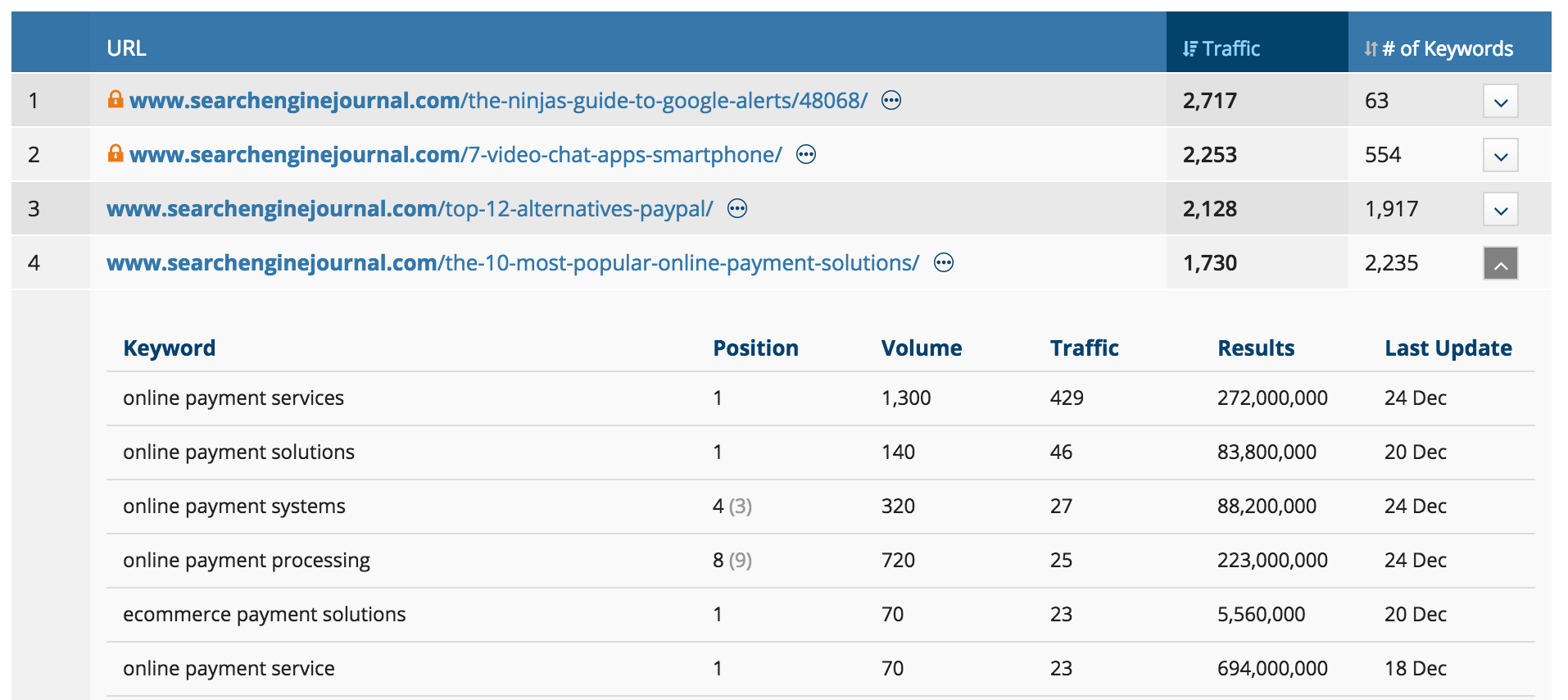Click the keyword count 2,235
The height and width of the screenshot is (700, 1568).
tap(1391, 263)
